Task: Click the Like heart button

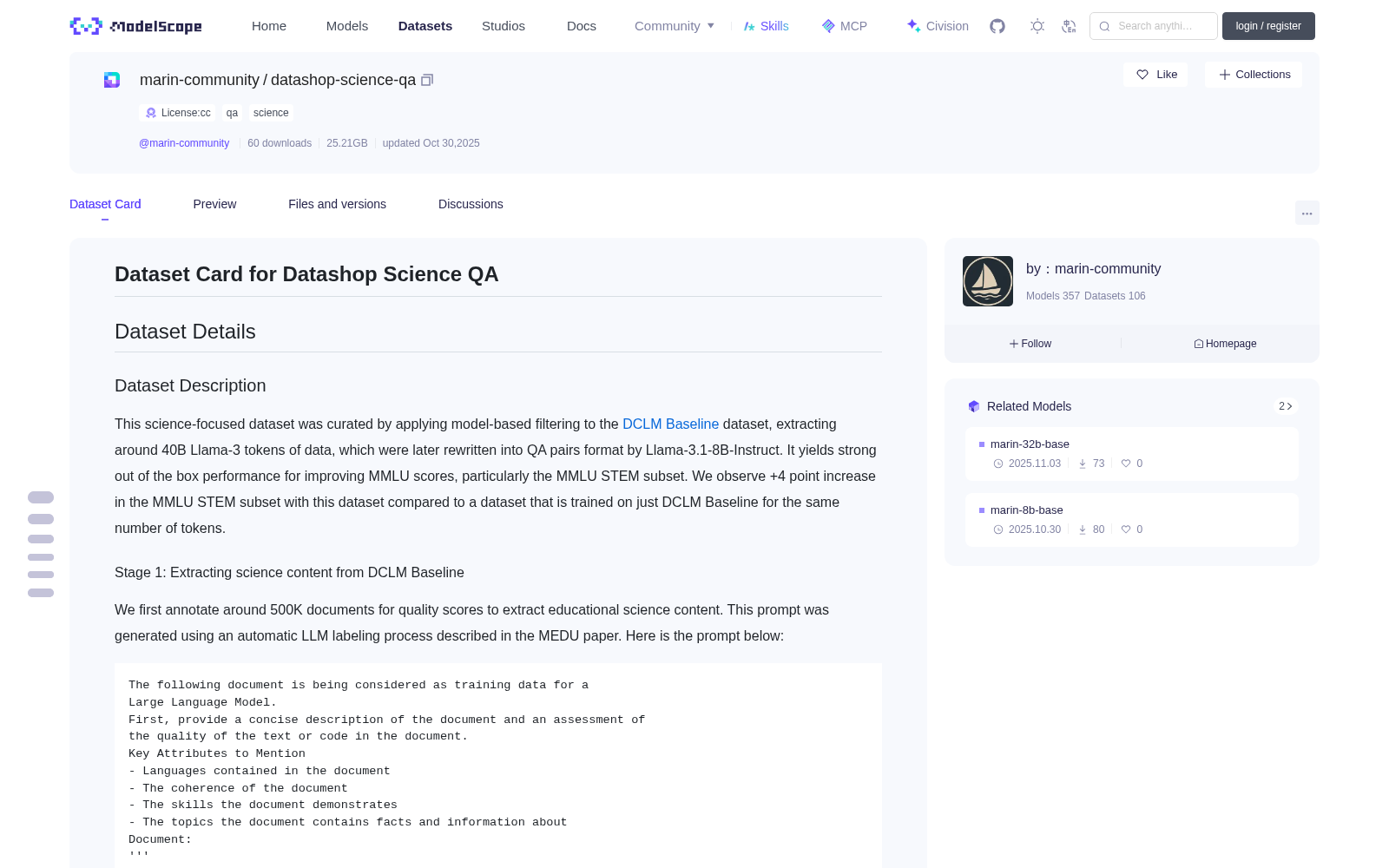Action: 1155,75
